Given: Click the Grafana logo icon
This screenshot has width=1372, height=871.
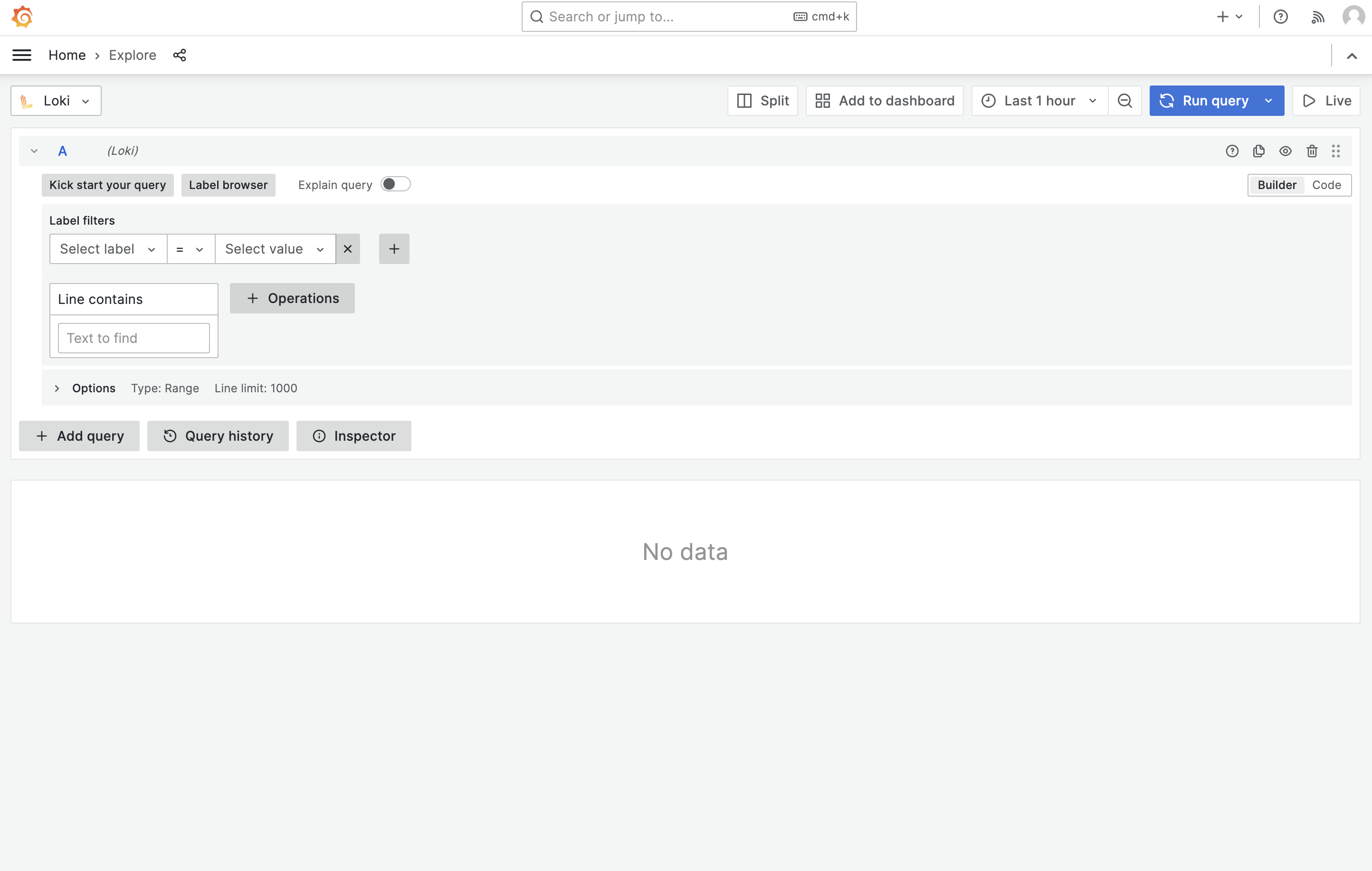Looking at the screenshot, I should pos(22,17).
